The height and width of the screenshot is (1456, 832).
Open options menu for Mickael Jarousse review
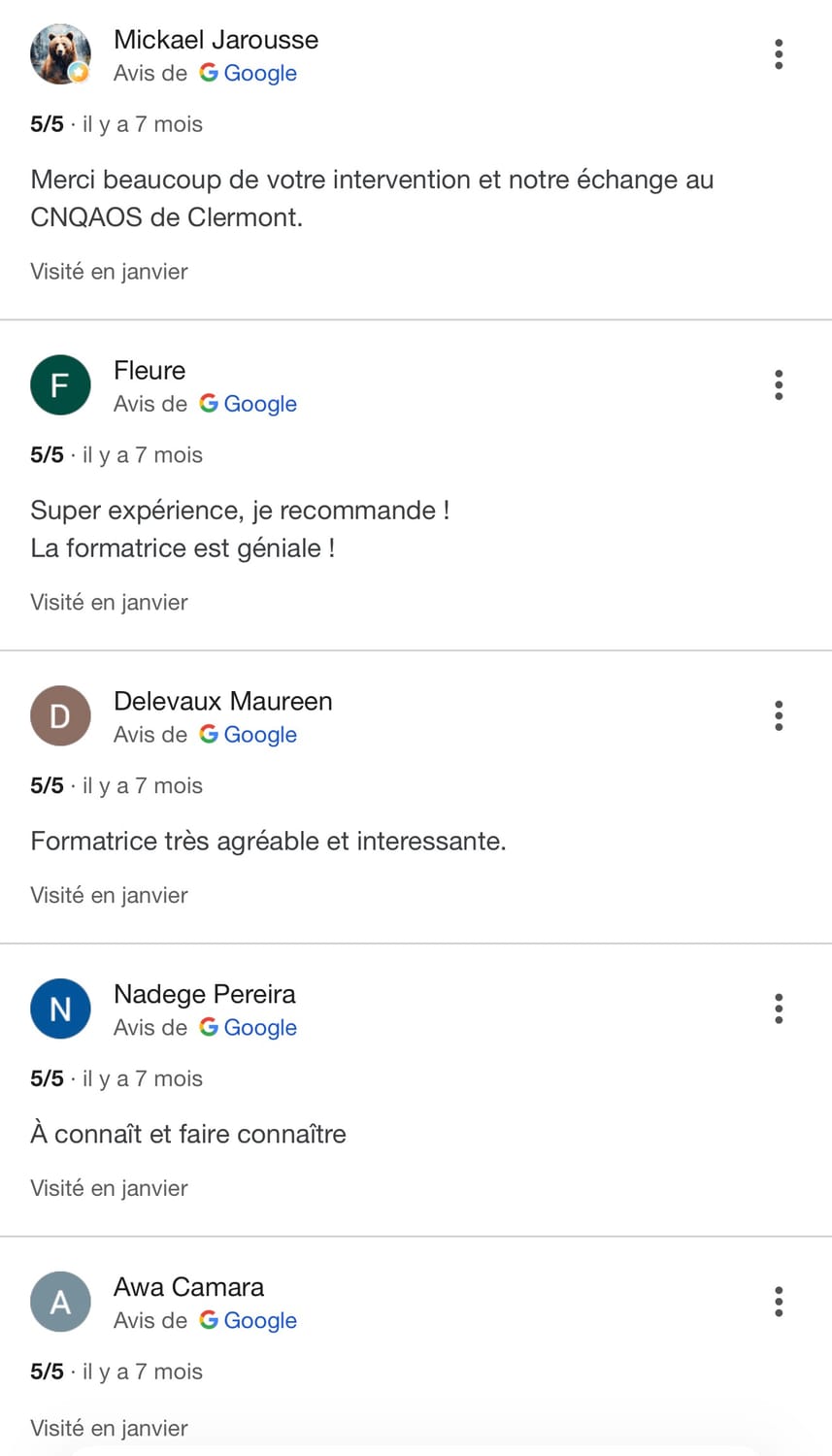(x=779, y=54)
